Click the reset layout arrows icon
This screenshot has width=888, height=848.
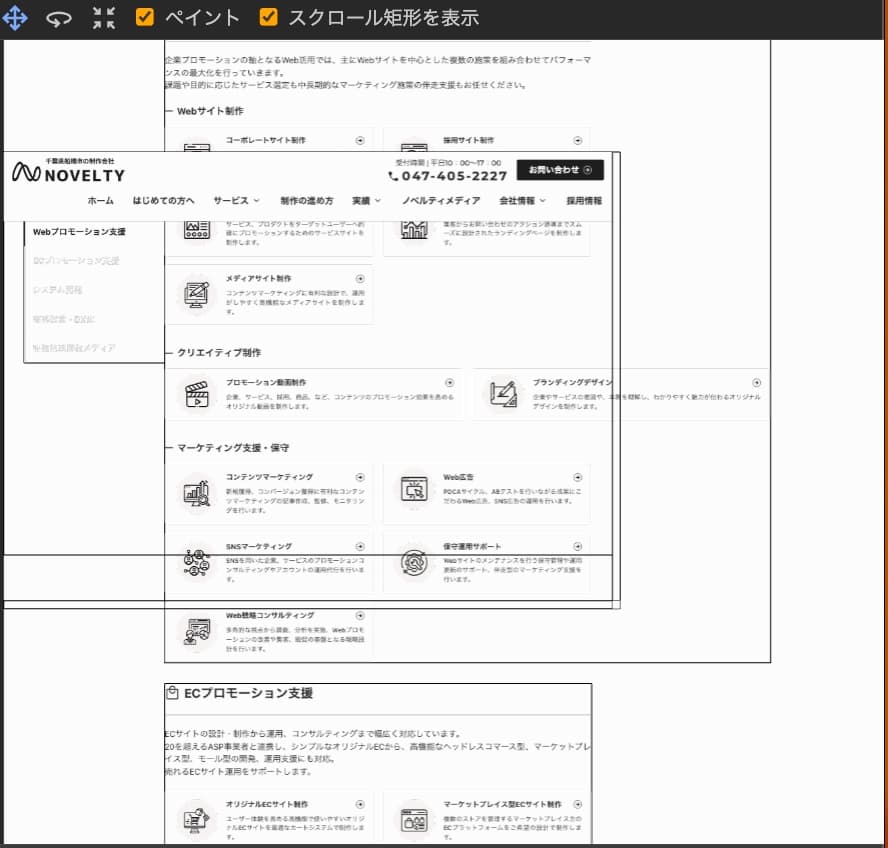(x=103, y=18)
